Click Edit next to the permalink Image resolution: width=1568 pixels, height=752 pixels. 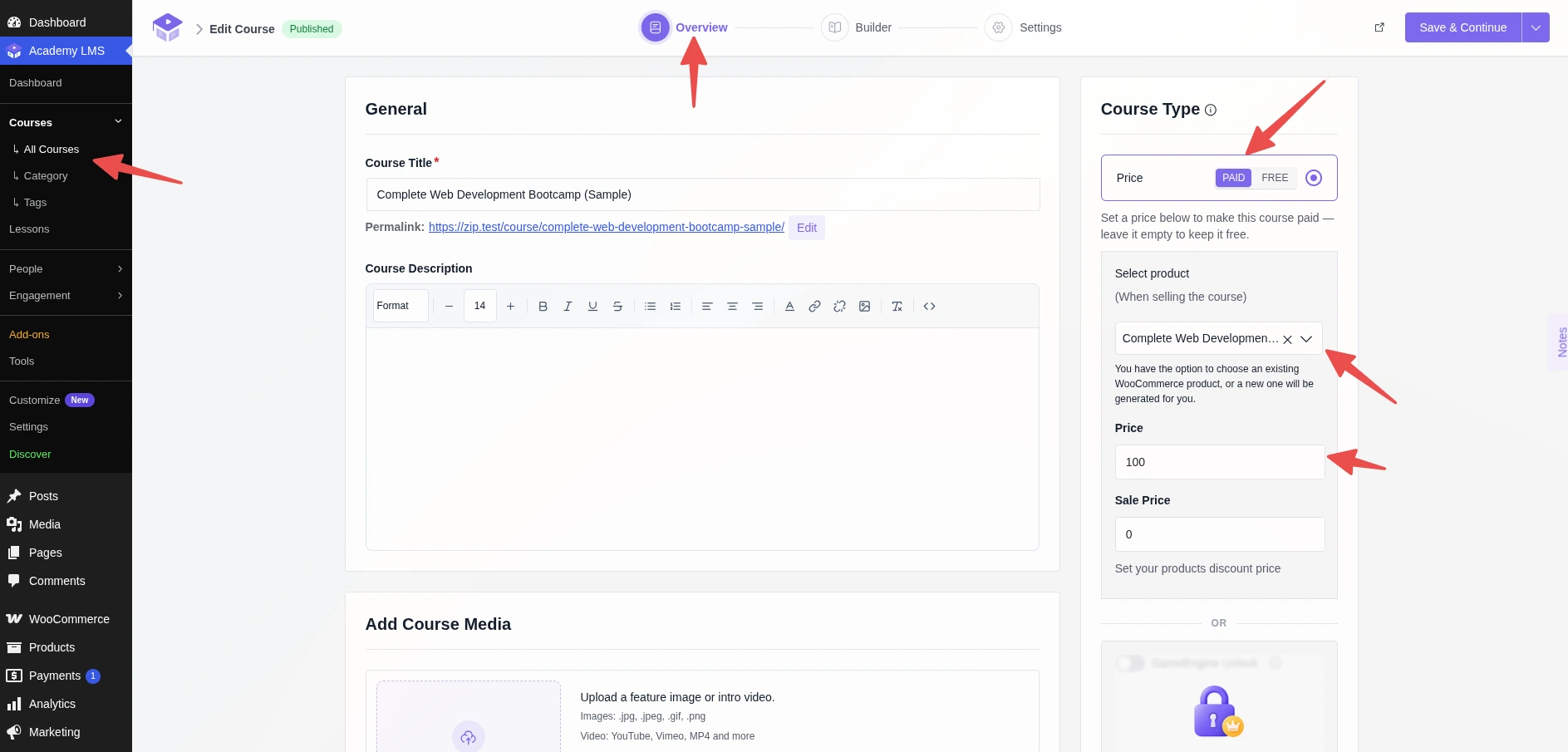pos(806,228)
